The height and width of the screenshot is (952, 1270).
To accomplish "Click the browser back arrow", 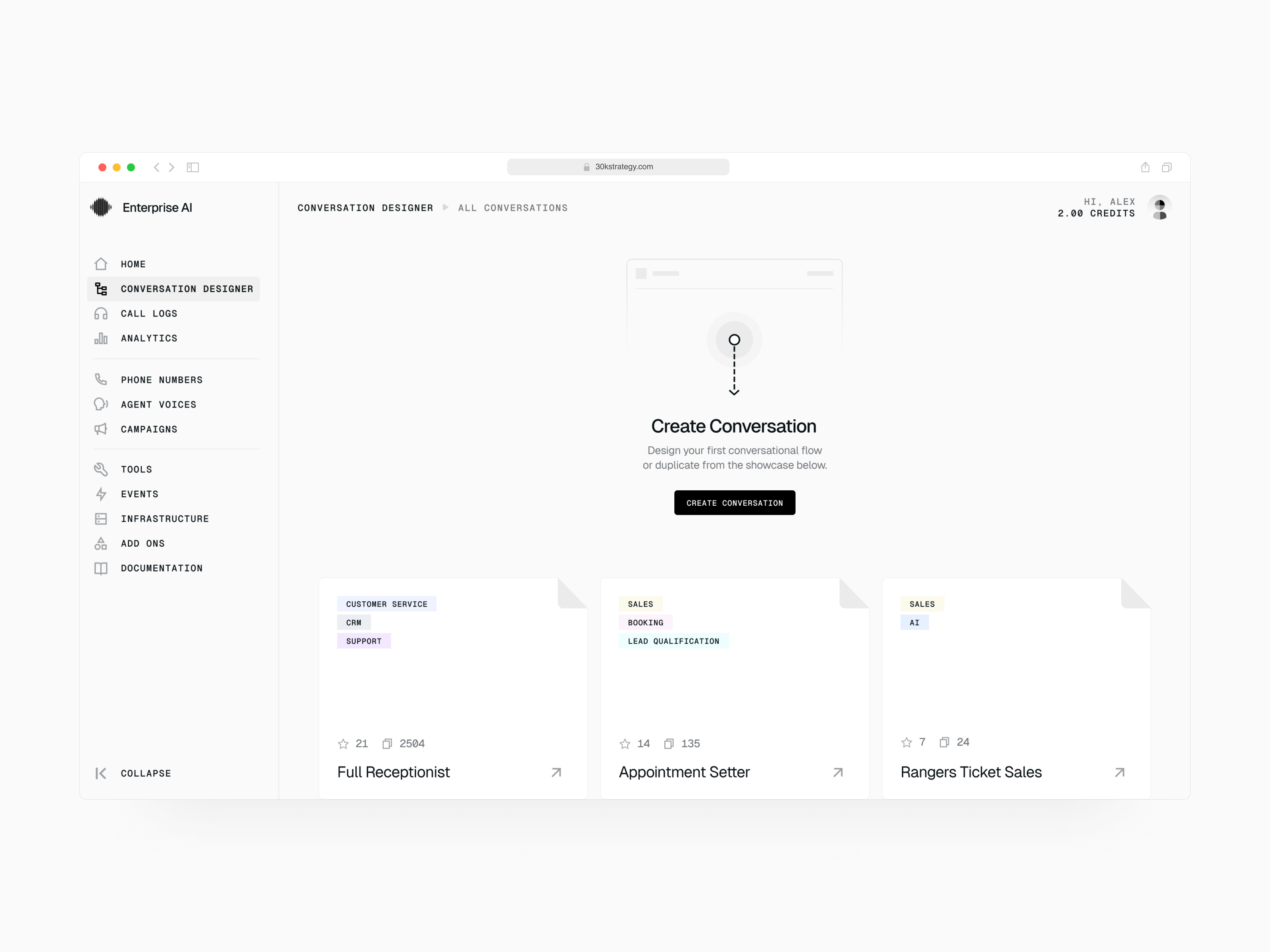I will click(156, 167).
